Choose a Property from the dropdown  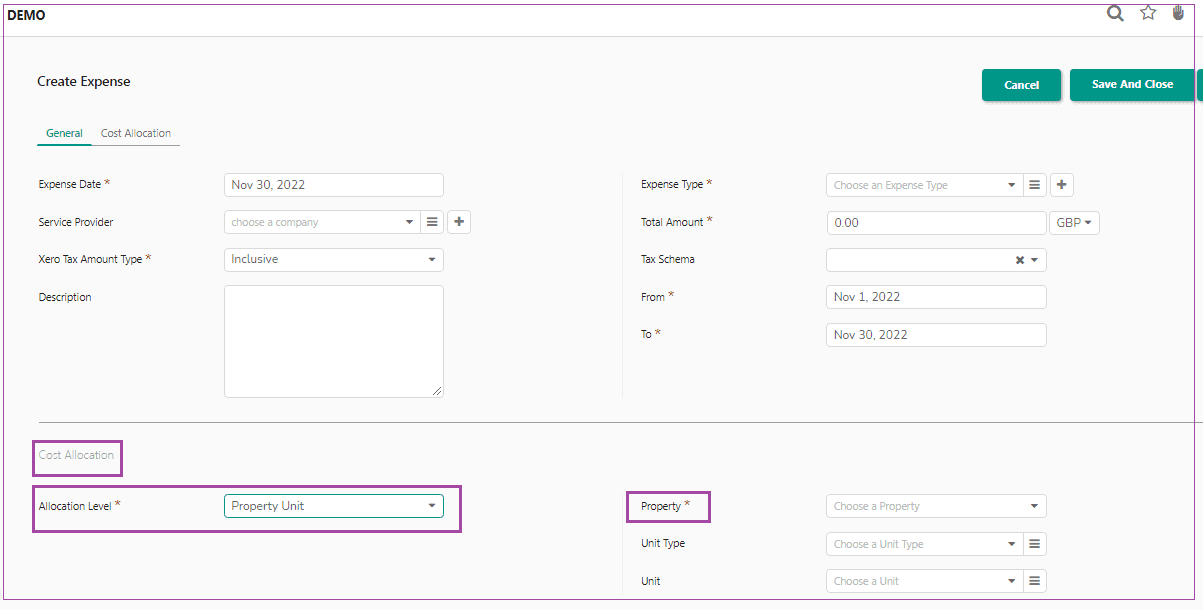pos(936,506)
